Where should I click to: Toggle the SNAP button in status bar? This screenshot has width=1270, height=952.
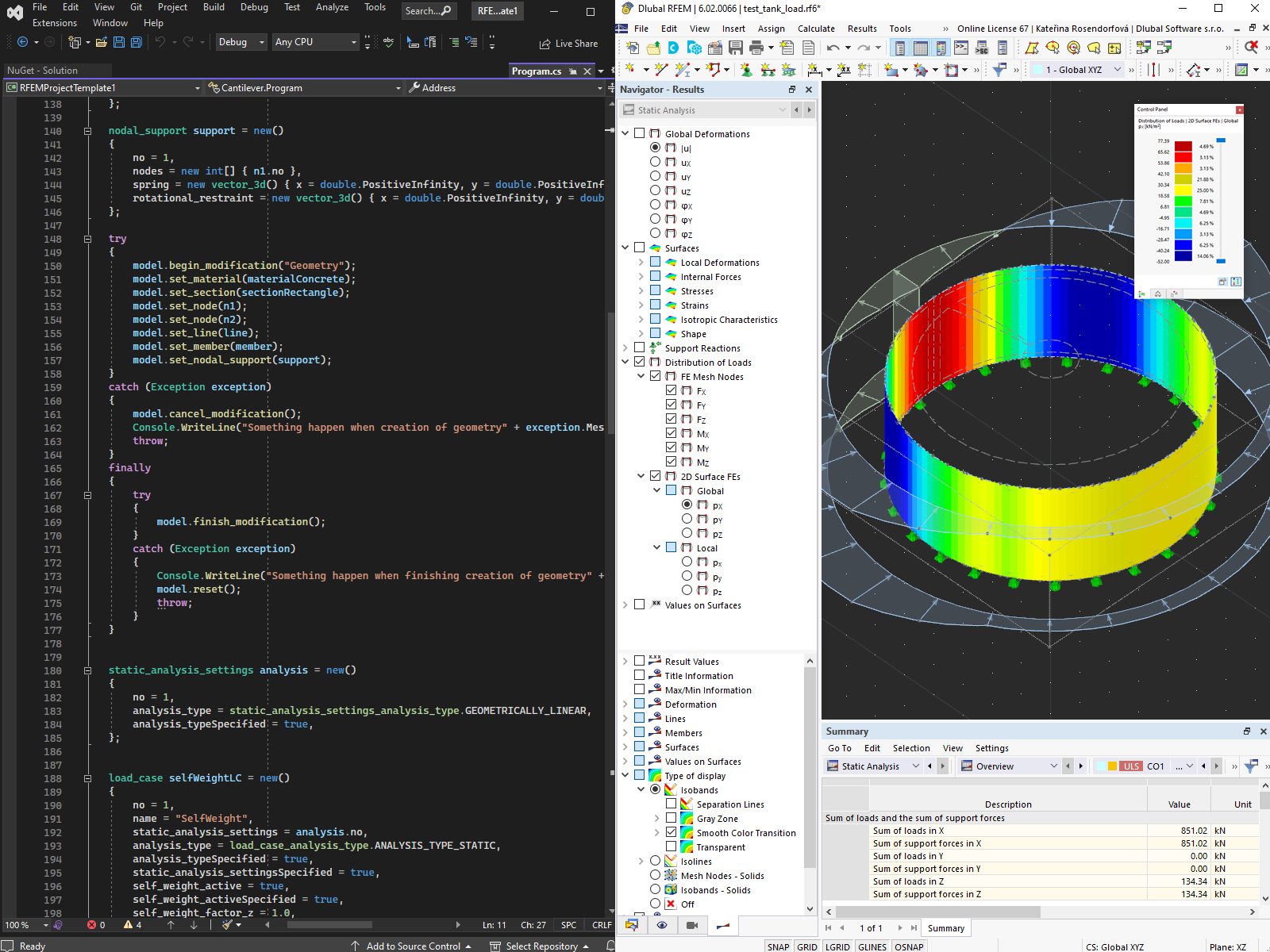click(778, 946)
